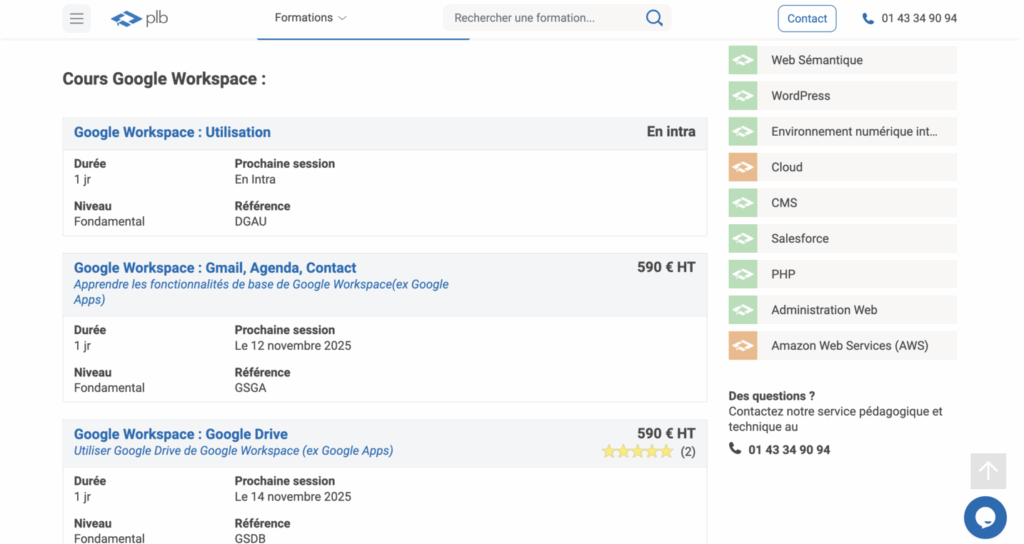Open Google Workspace : Google Drive course
Screen dimensions: 1024x544
tap(180, 434)
